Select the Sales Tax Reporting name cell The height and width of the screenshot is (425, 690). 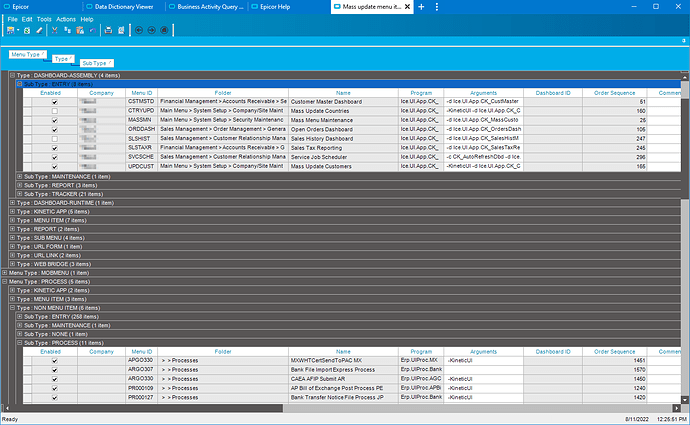343,148
